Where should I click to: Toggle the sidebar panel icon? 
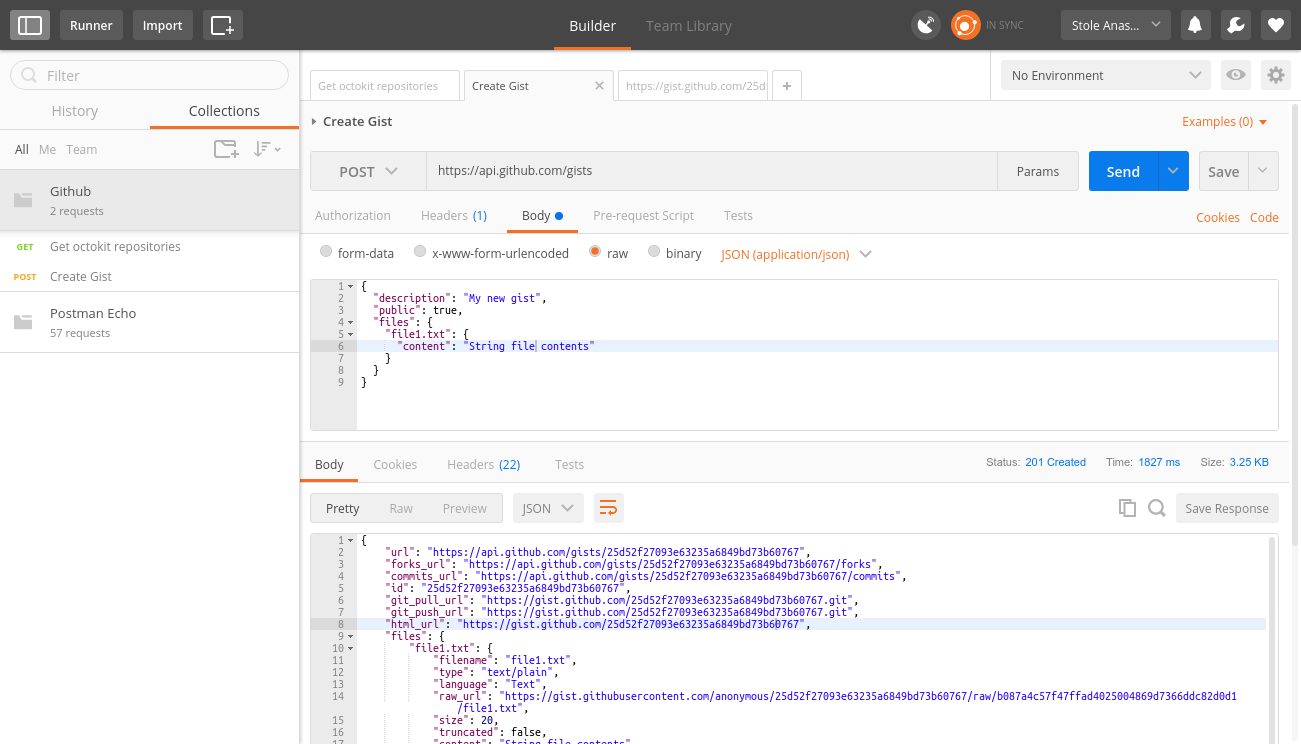[30, 25]
